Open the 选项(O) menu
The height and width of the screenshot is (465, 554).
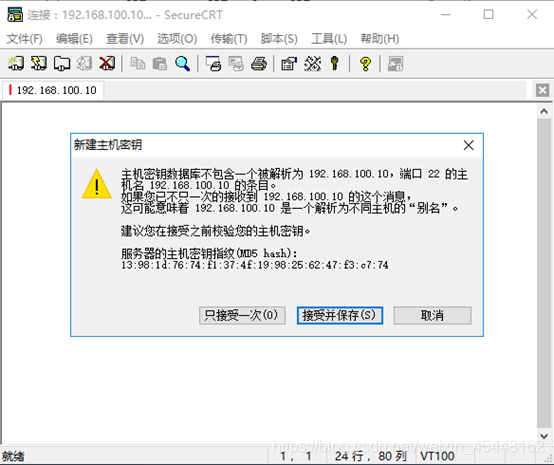pos(177,39)
